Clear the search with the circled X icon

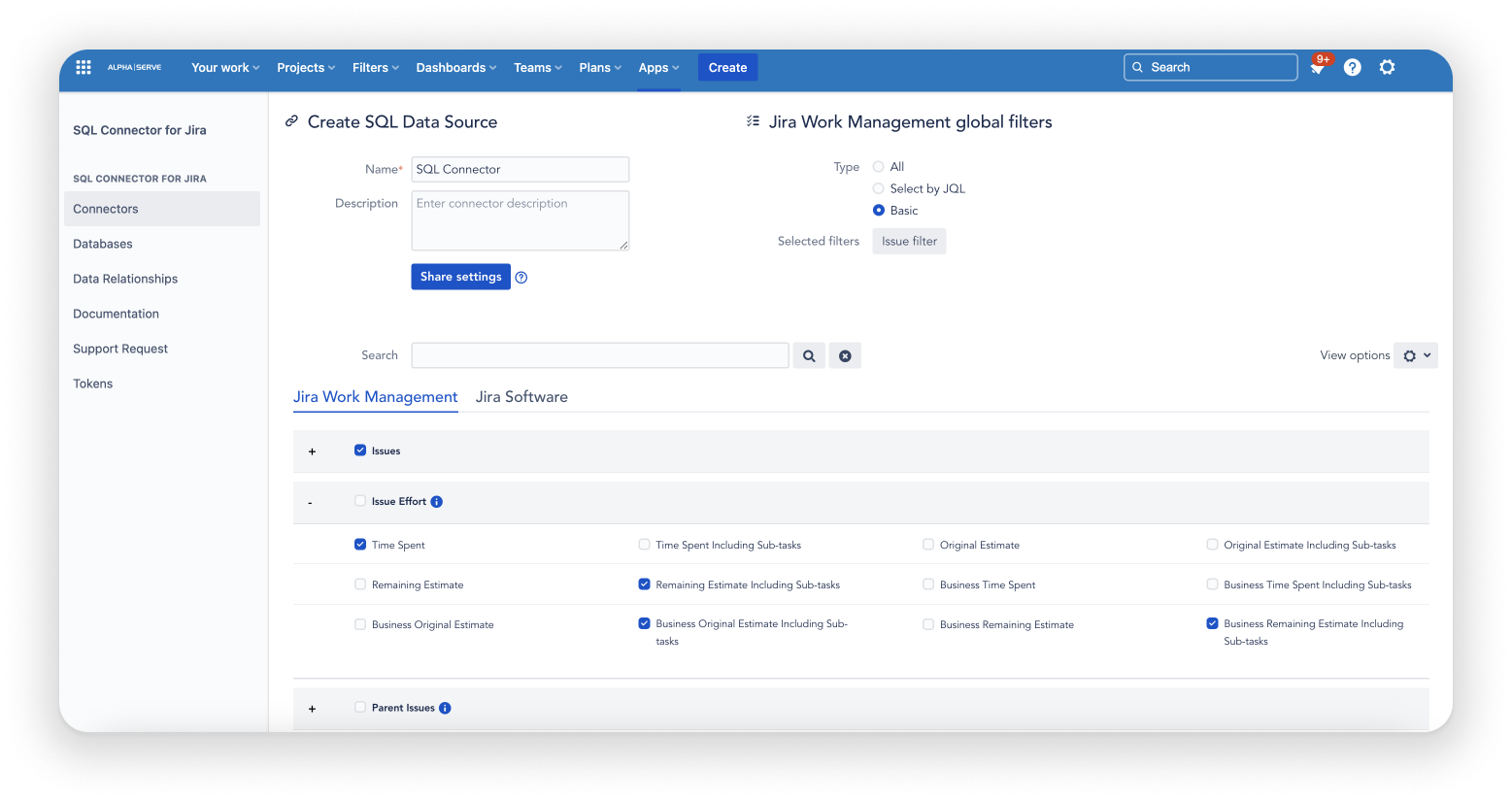845,355
